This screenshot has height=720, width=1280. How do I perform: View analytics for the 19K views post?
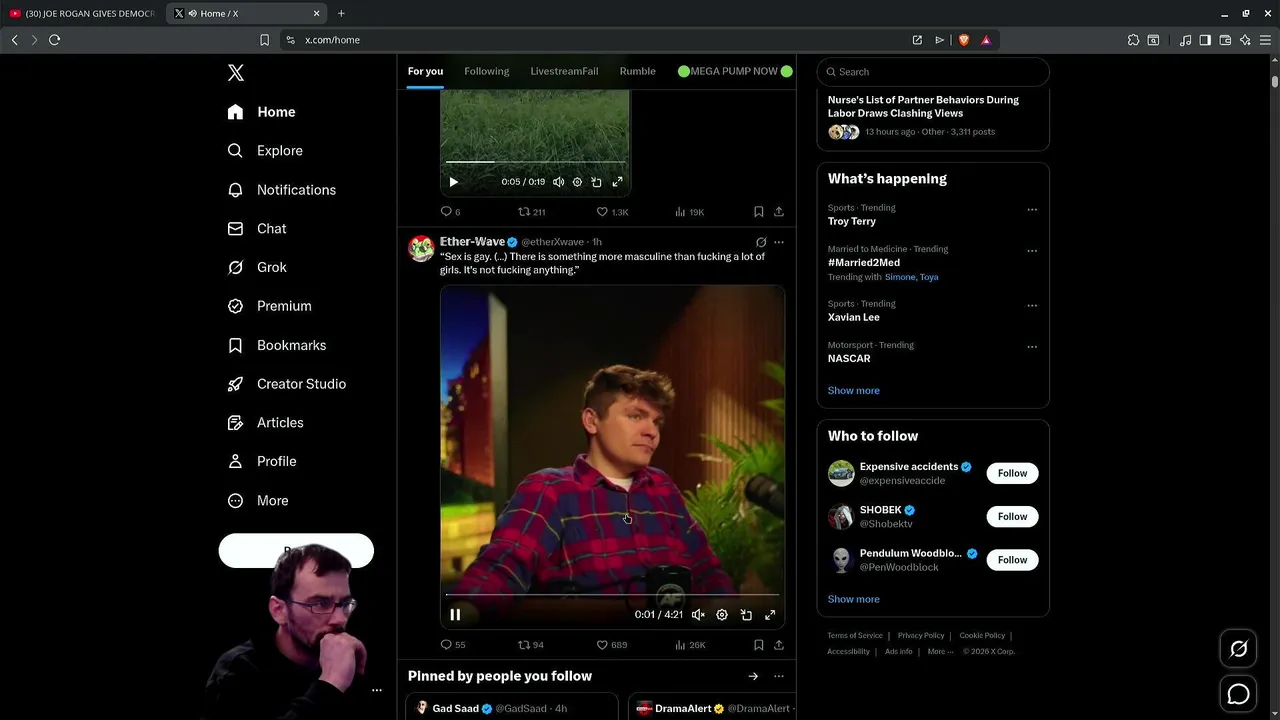[x=689, y=212]
